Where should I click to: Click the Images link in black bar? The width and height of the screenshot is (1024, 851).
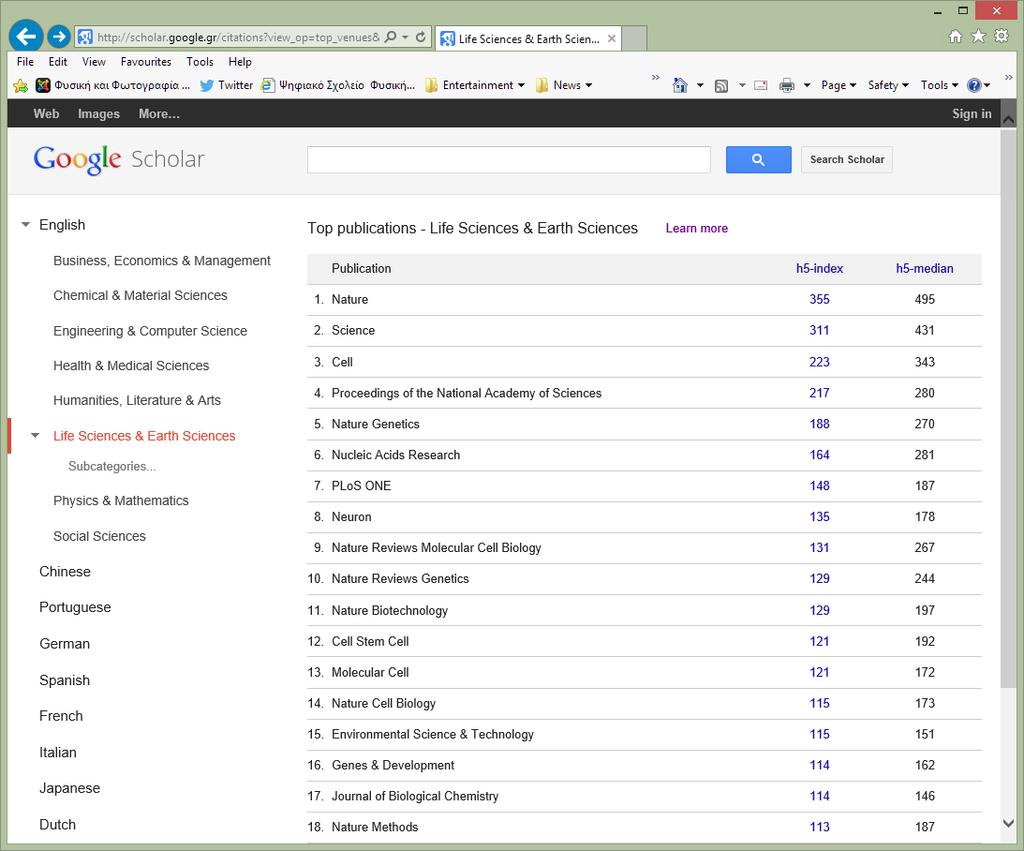coord(99,114)
